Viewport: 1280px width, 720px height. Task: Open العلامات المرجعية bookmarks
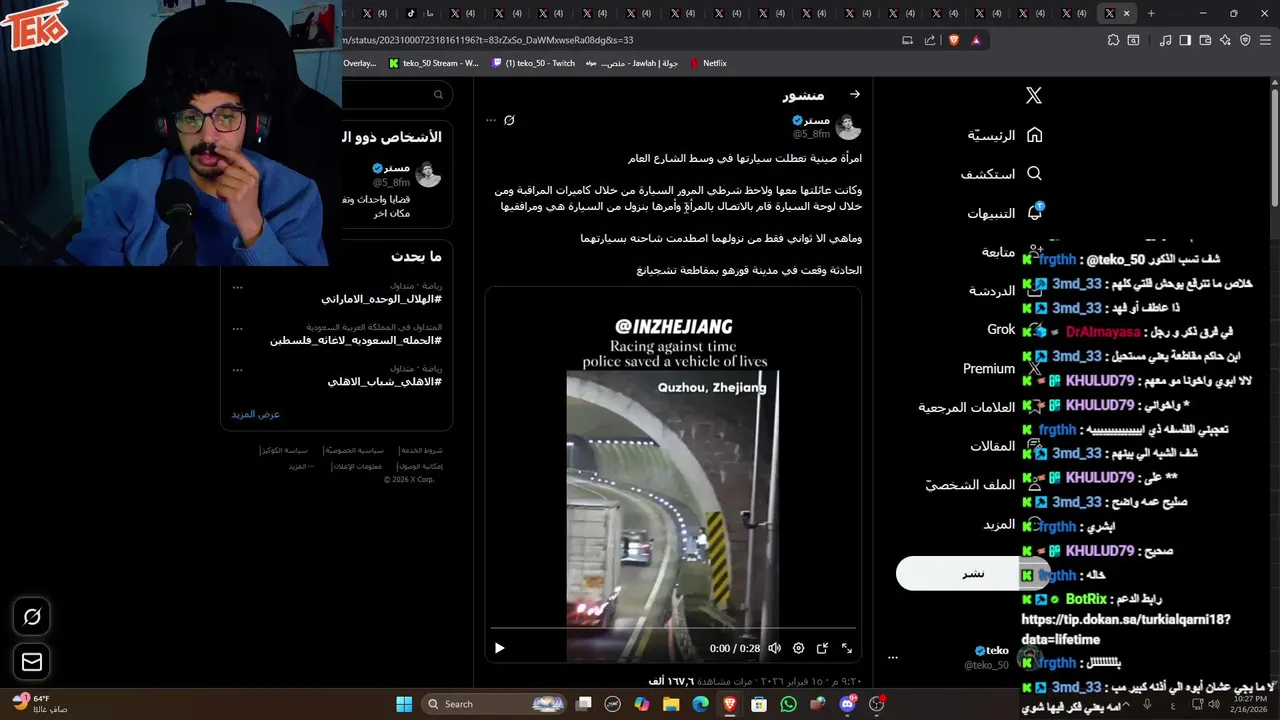(967, 407)
